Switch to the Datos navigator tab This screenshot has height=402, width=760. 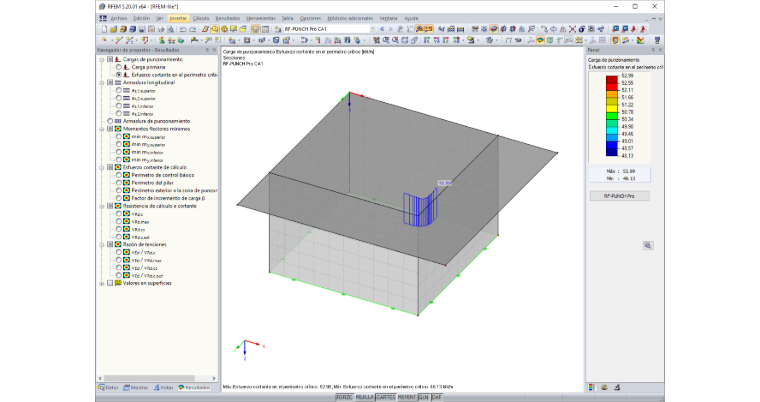108,387
